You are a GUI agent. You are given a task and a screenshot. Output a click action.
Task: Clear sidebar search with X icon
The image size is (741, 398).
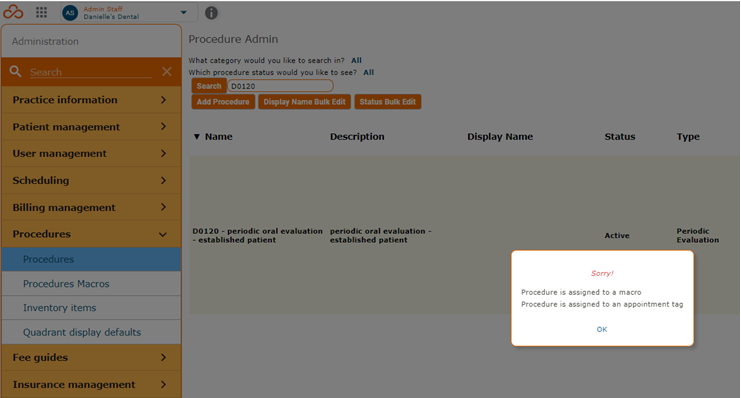coord(167,71)
